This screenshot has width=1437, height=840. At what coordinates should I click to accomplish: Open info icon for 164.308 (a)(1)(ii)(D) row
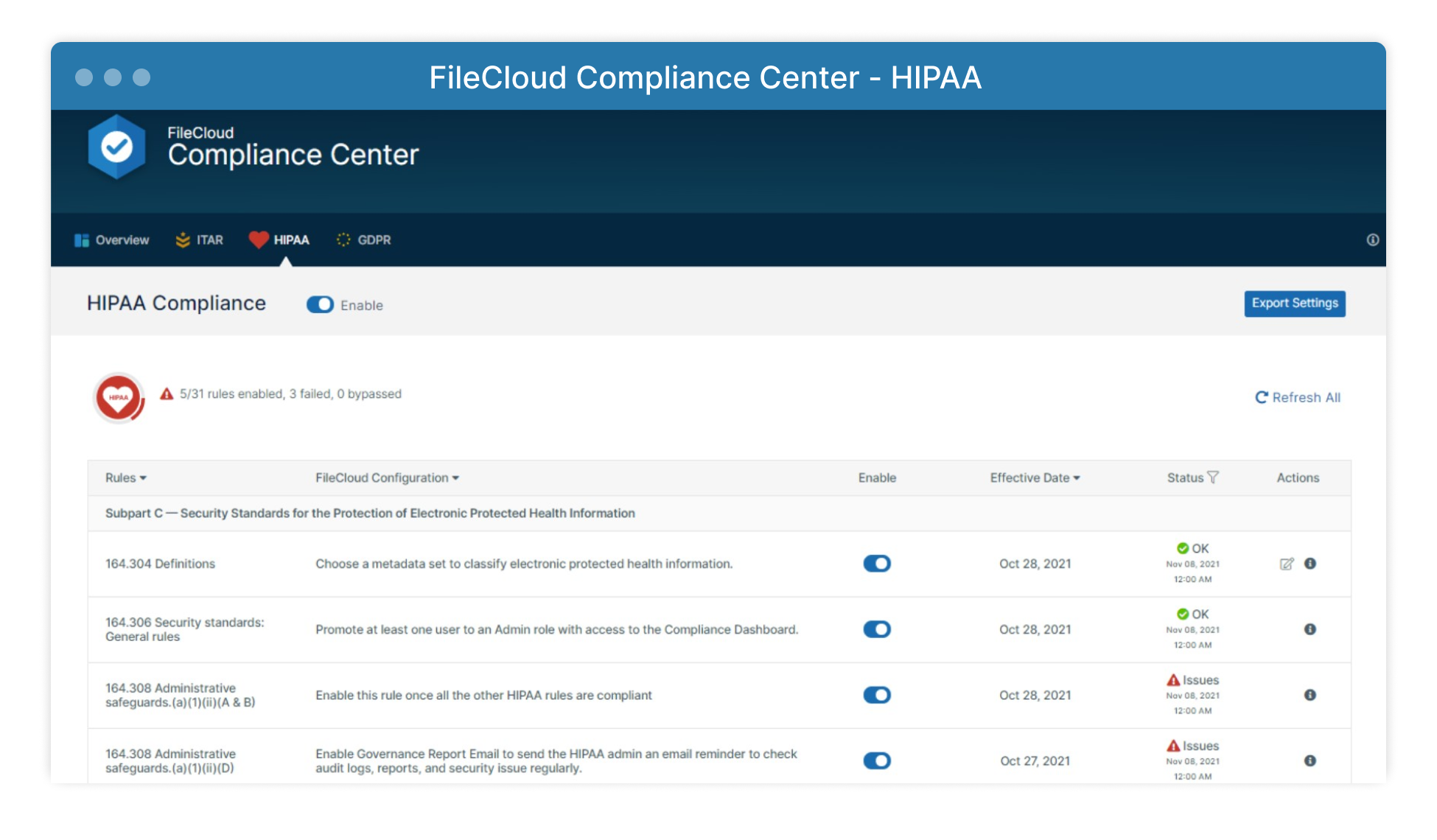coord(1310,760)
